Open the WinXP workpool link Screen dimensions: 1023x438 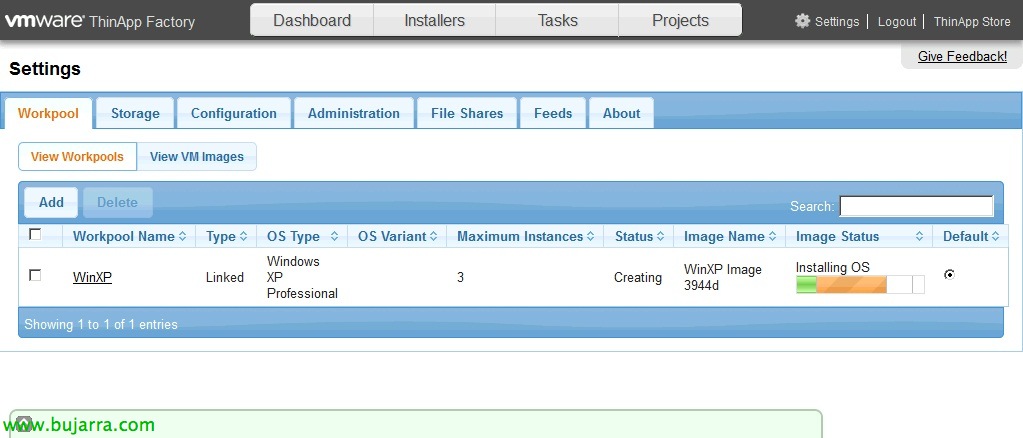(x=92, y=277)
